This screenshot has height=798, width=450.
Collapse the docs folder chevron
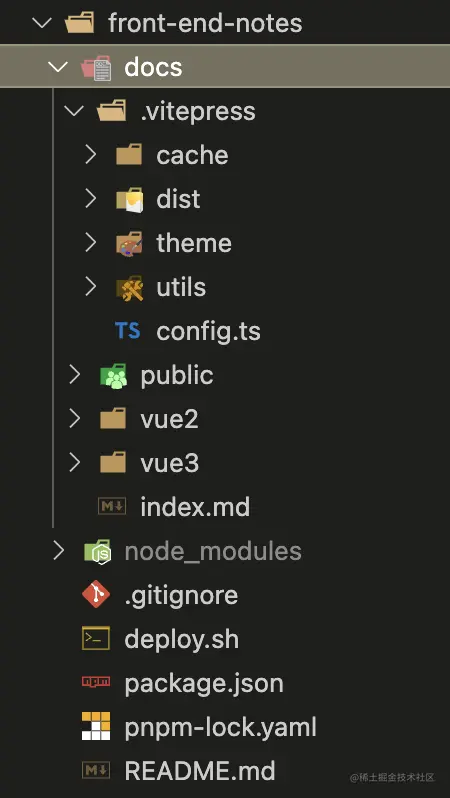(x=58, y=67)
